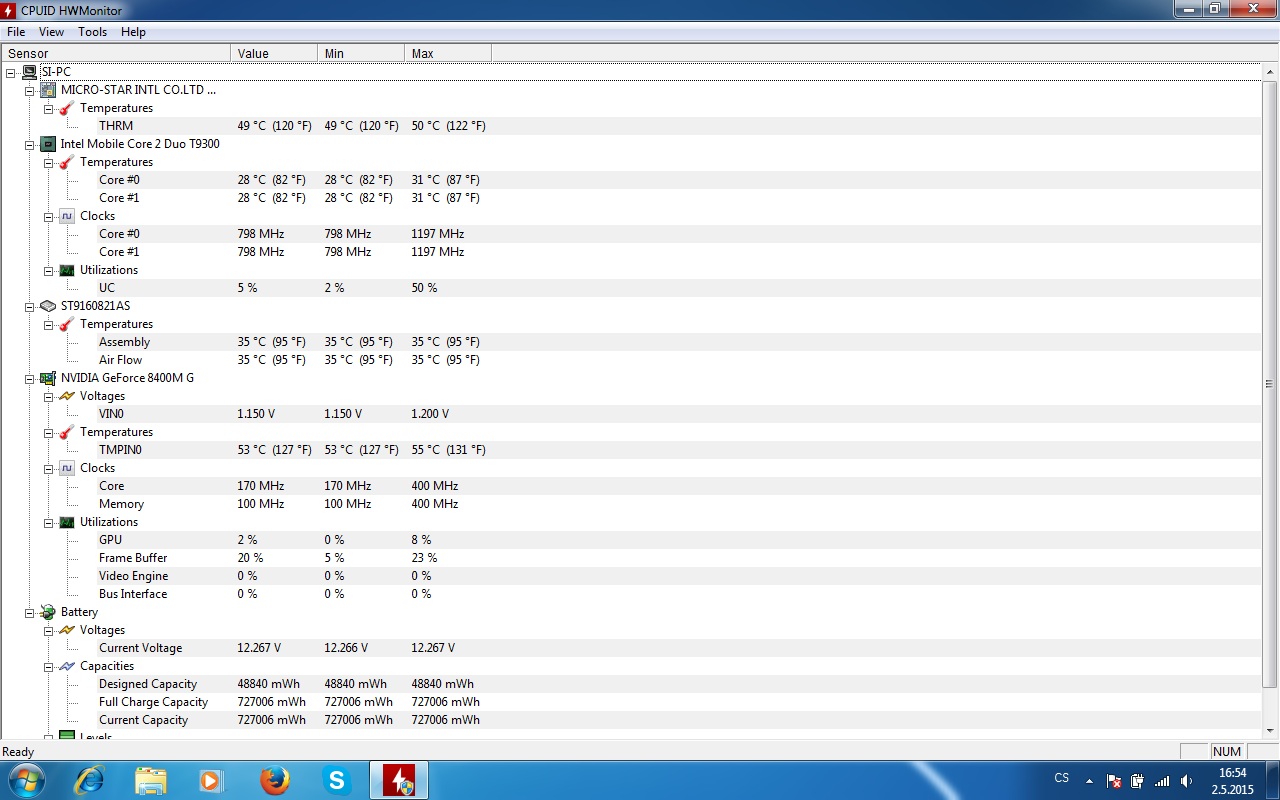1280x800 pixels.
Task: Click the Utilizations icon under Intel CPU
Action: click(x=67, y=270)
